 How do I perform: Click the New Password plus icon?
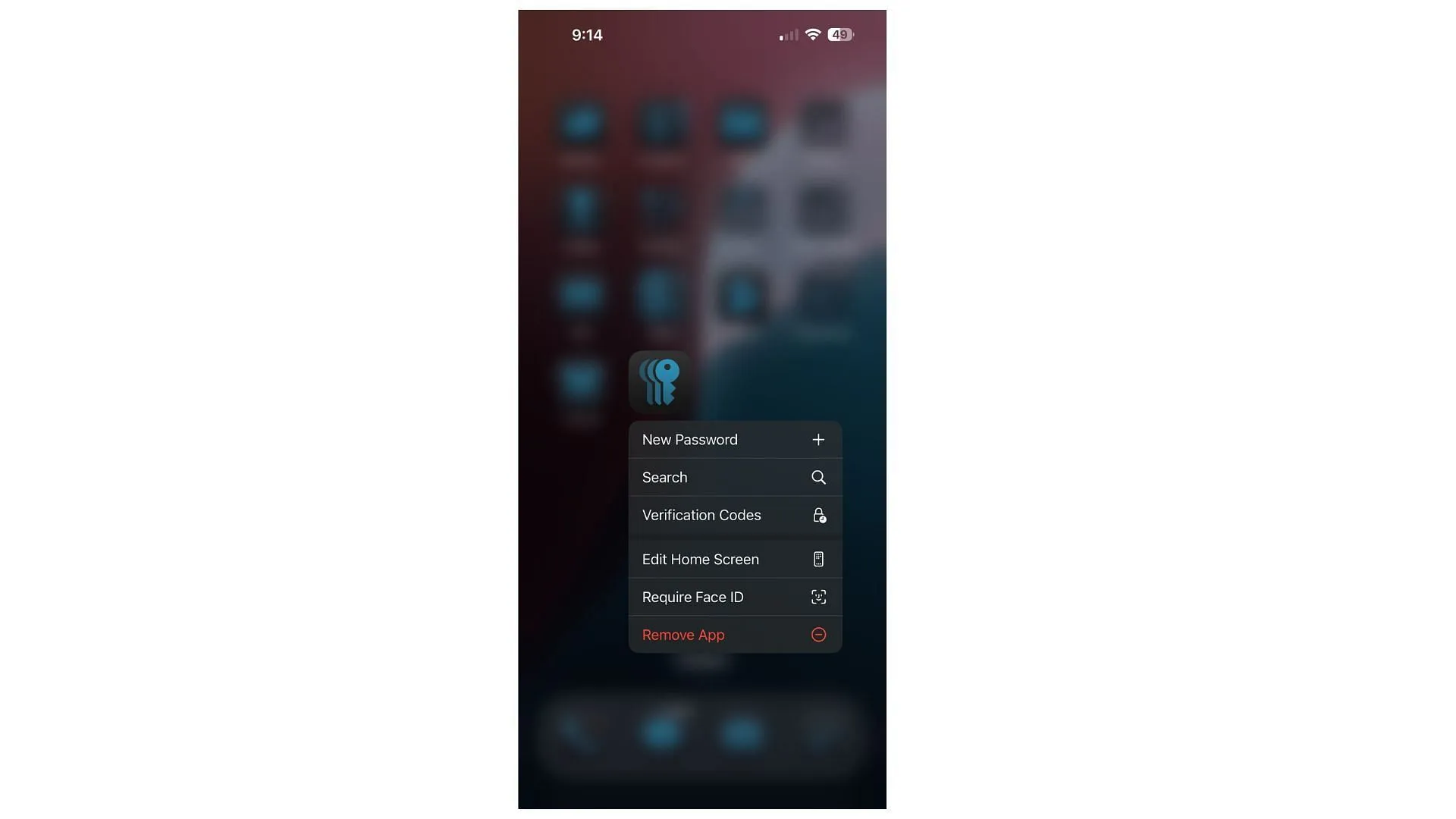click(818, 439)
